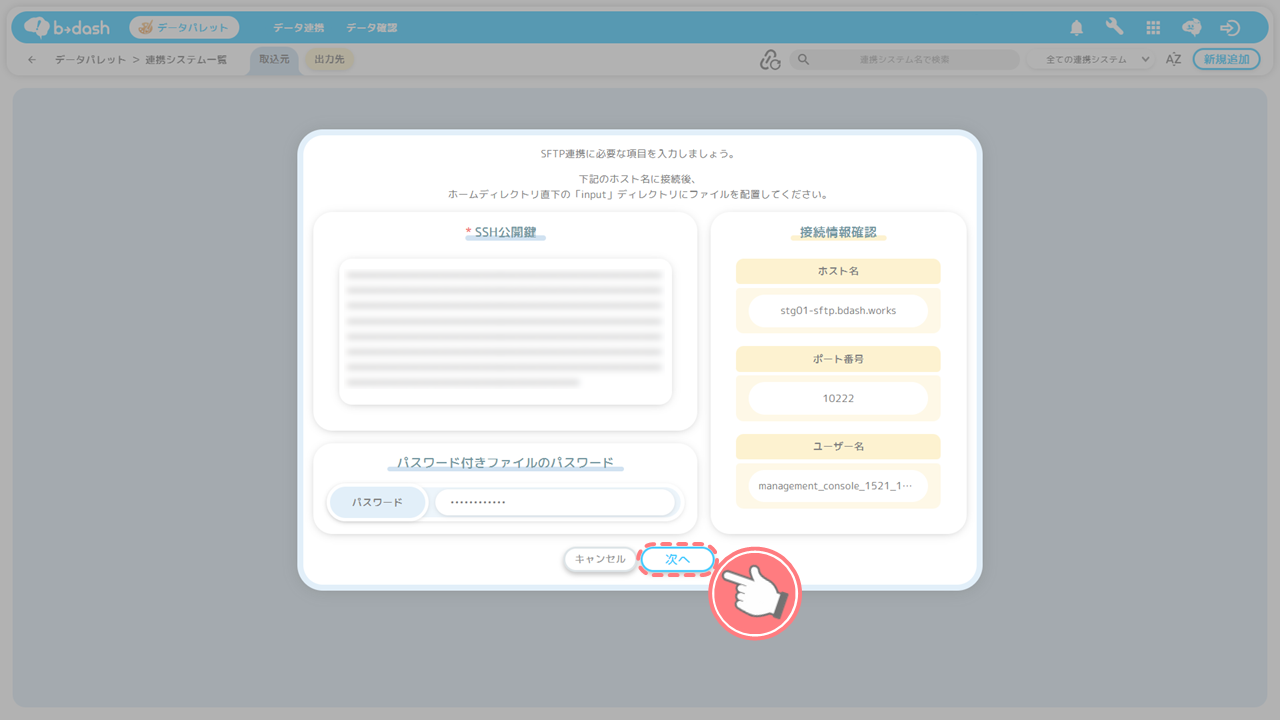Open the データパレット menu
Image resolution: width=1280 pixels, height=720 pixels.
[x=184, y=28]
